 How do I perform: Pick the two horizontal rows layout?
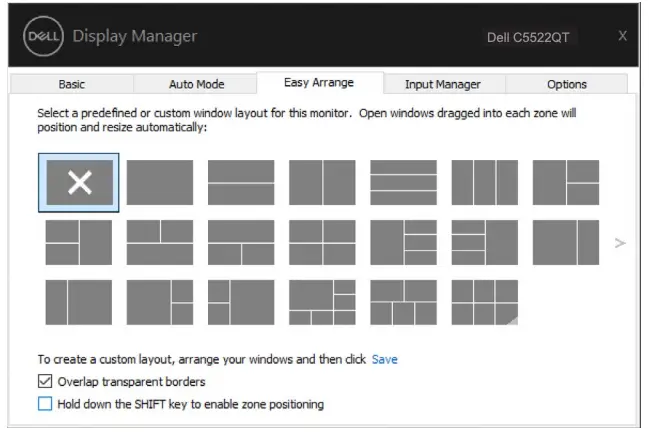click(x=241, y=182)
